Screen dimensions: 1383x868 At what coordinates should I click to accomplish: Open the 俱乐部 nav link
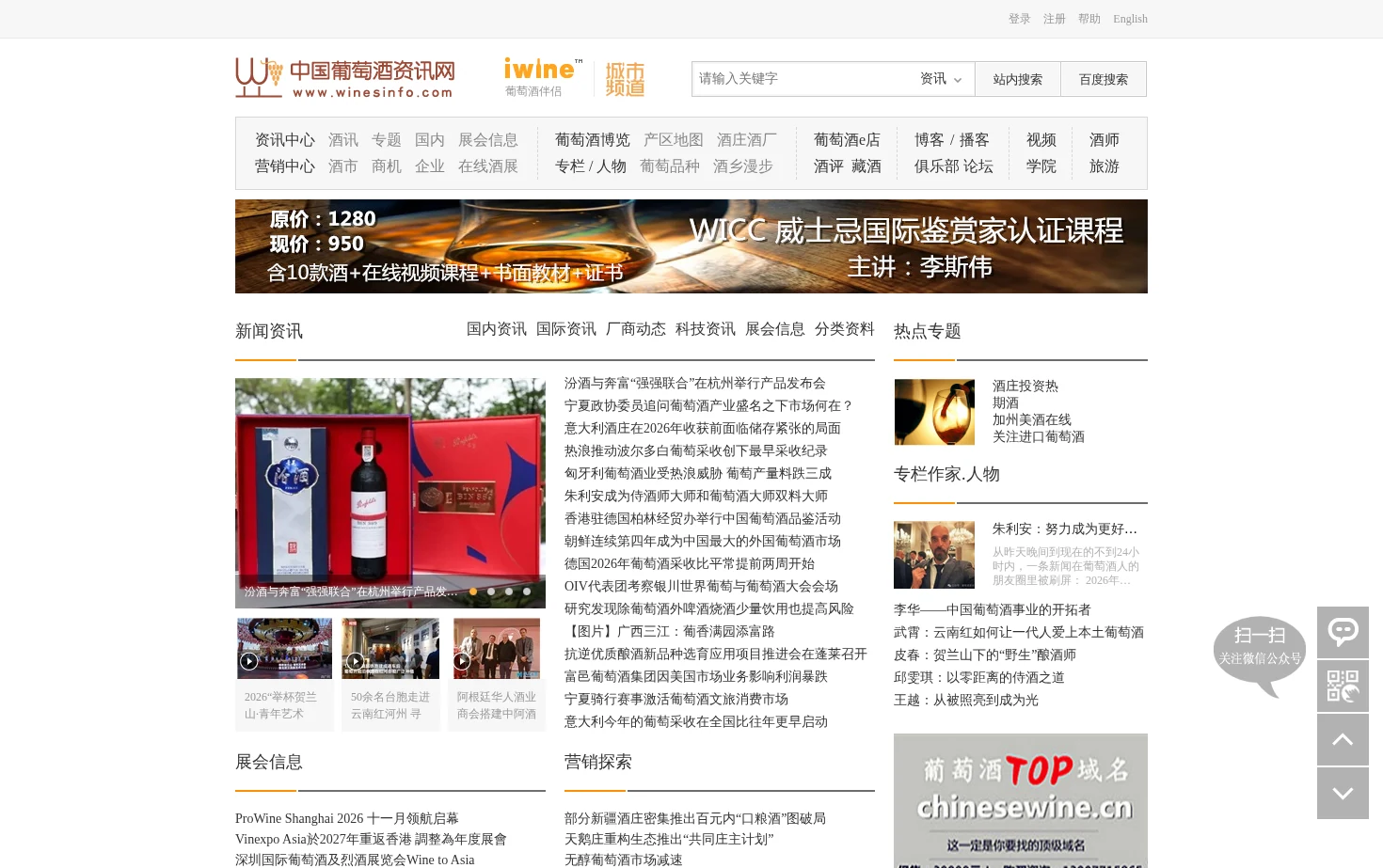click(x=936, y=166)
